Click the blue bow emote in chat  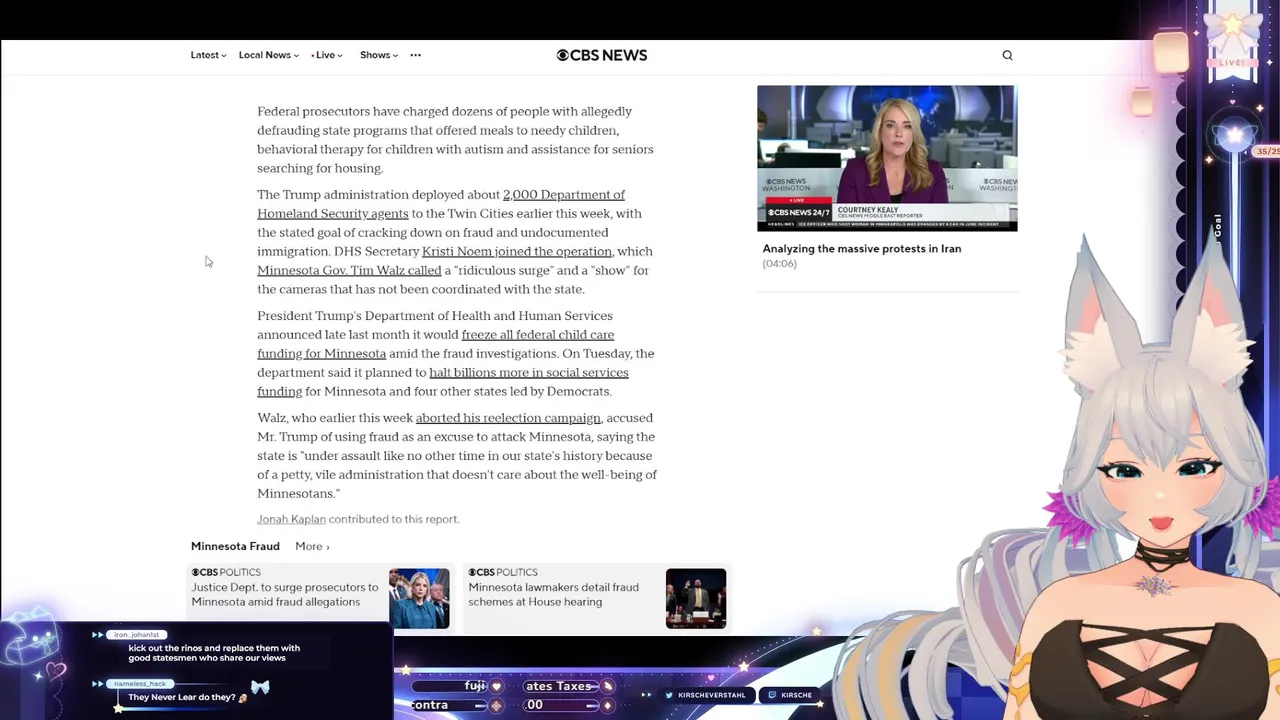click(261, 687)
